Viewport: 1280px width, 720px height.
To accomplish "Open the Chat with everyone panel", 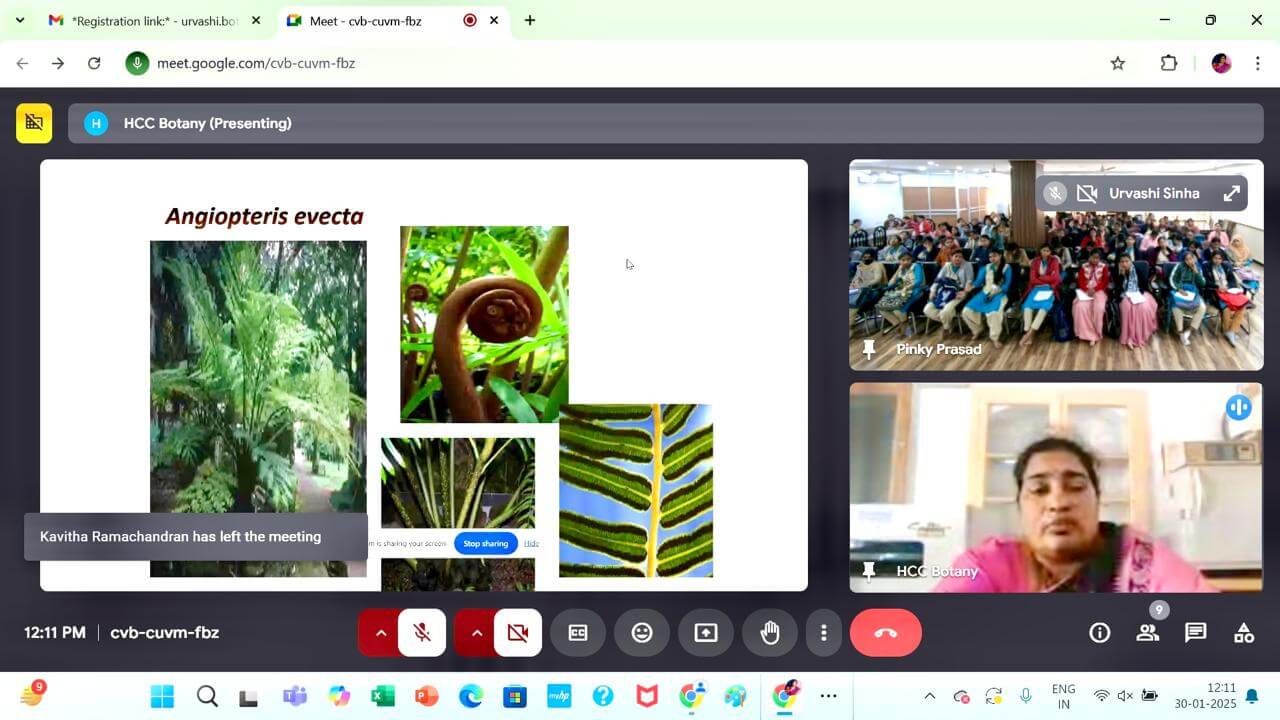I will click(1195, 633).
